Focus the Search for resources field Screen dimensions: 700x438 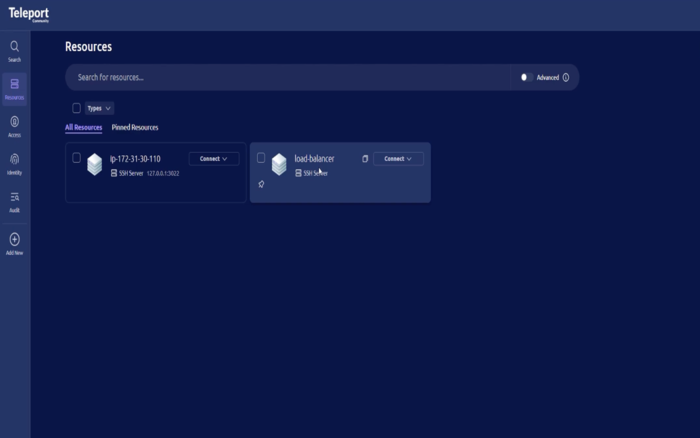[288, 78]
